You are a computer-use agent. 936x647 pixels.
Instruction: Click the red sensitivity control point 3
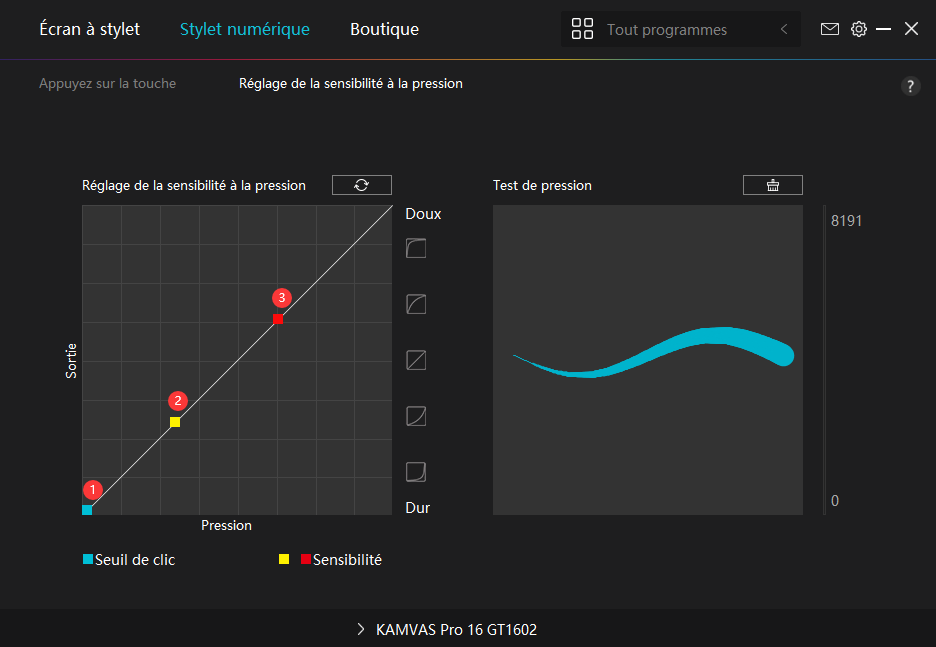pos(278,319)
